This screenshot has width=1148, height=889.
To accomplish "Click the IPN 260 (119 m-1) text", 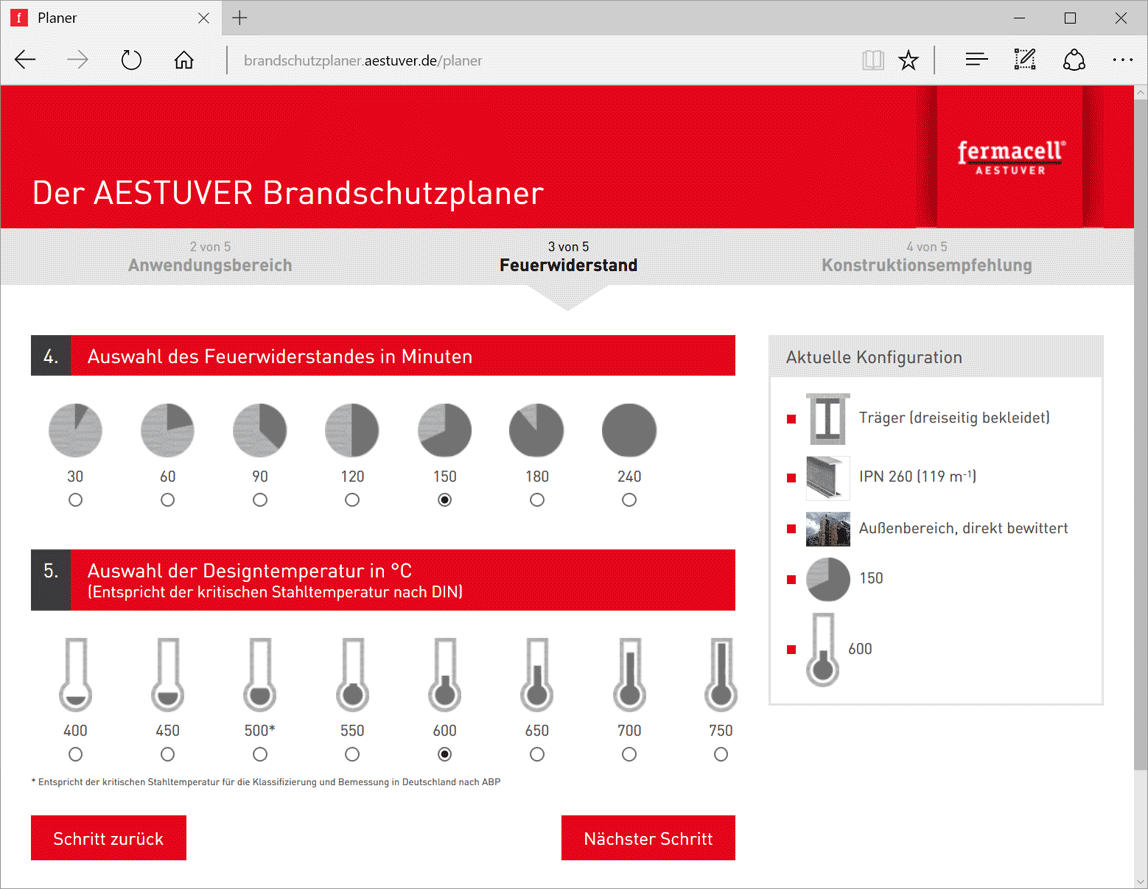I will click(x=917, y=476).
